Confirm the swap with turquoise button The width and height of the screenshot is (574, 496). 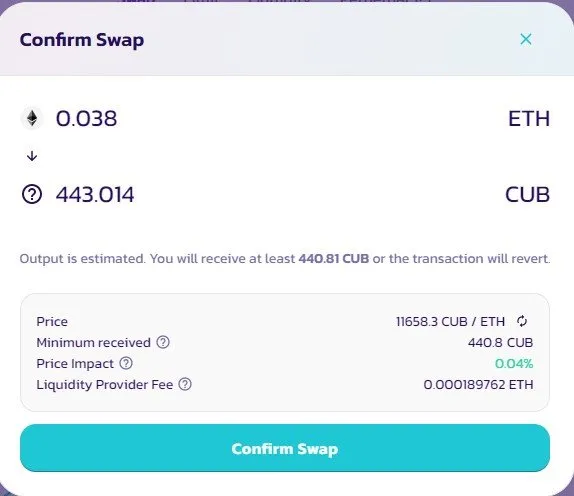(x=285, y=448)
